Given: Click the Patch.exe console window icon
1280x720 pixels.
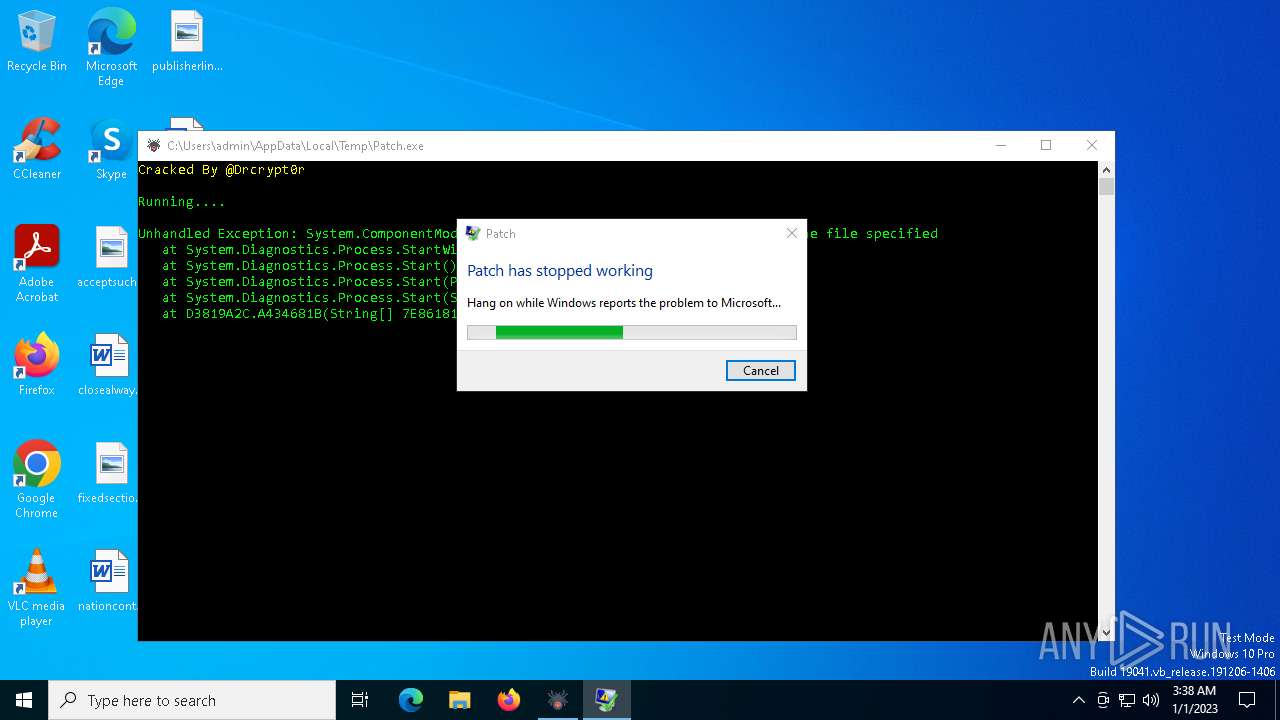Looking at the screenshot, I should (153, 145).
